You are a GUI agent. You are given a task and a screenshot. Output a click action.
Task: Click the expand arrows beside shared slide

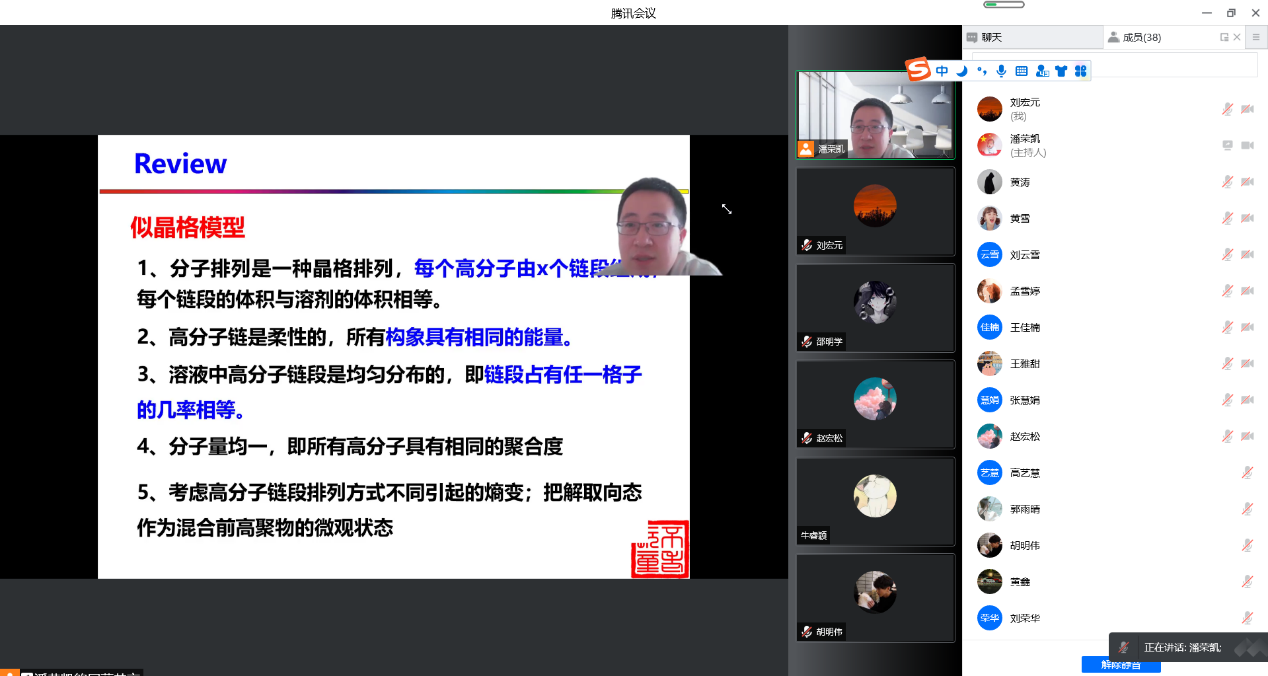coord(727,209)
